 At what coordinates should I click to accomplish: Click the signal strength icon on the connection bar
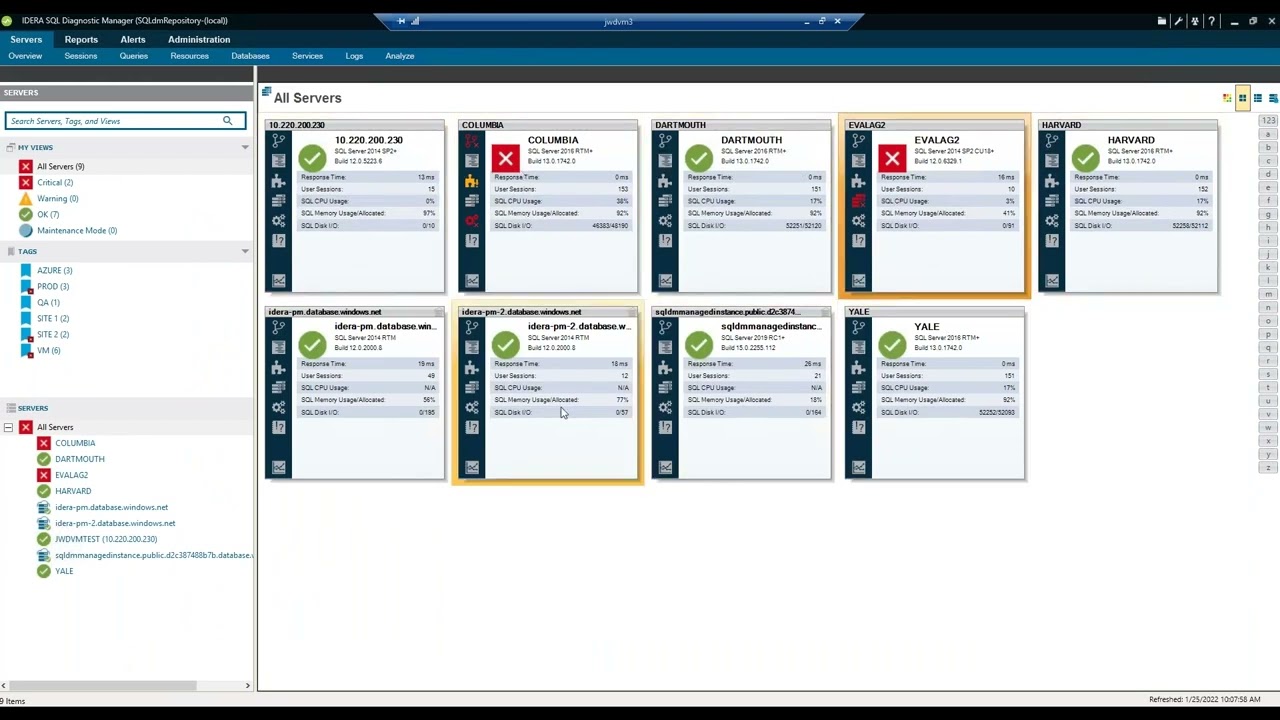(x=415, y=21)
